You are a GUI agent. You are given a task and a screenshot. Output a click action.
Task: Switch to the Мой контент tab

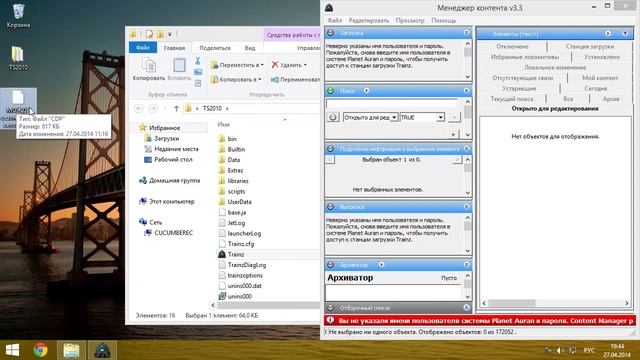click(x=600, y=78)
